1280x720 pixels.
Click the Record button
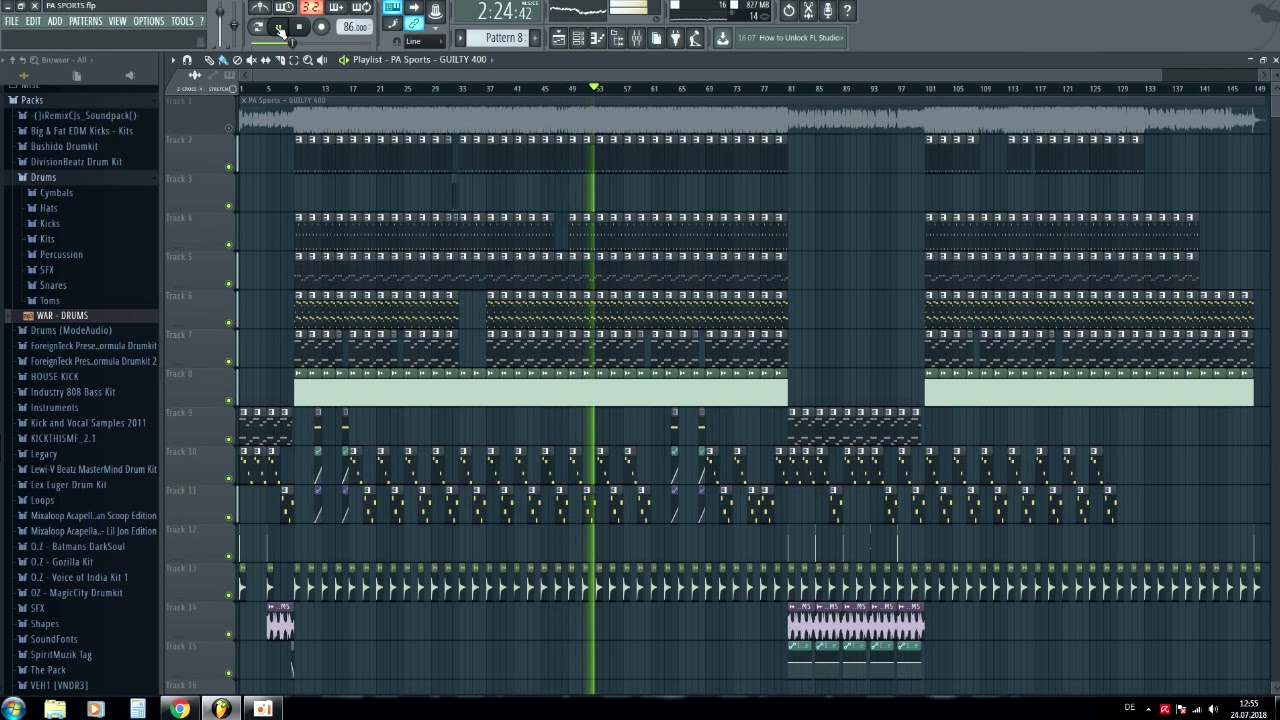coord(321,27)
